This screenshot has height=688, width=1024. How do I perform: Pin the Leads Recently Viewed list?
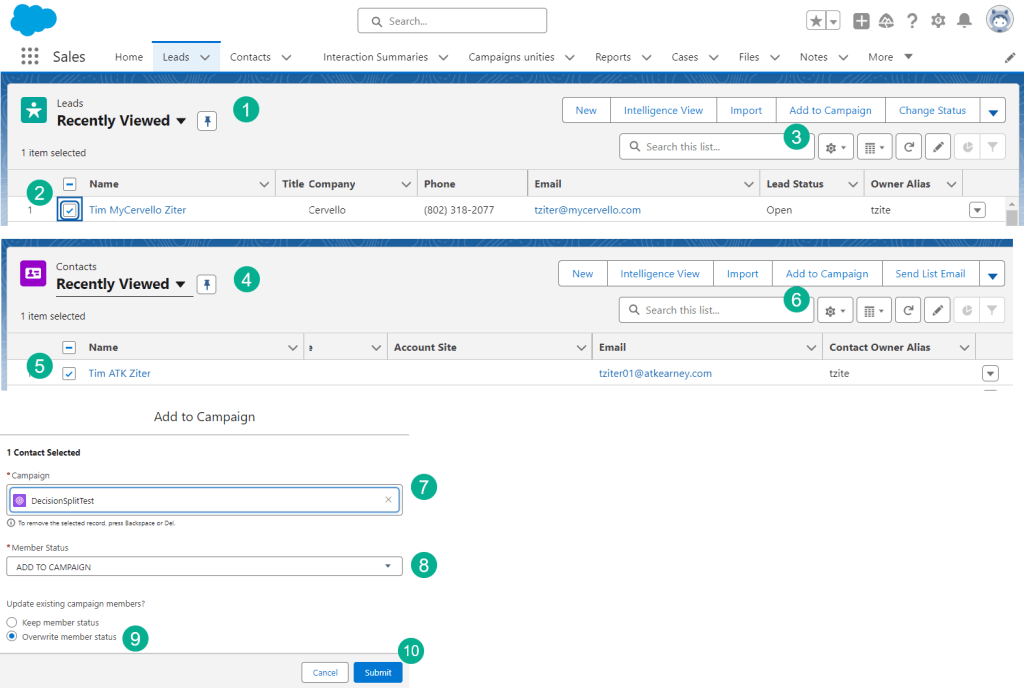point(206,121)
